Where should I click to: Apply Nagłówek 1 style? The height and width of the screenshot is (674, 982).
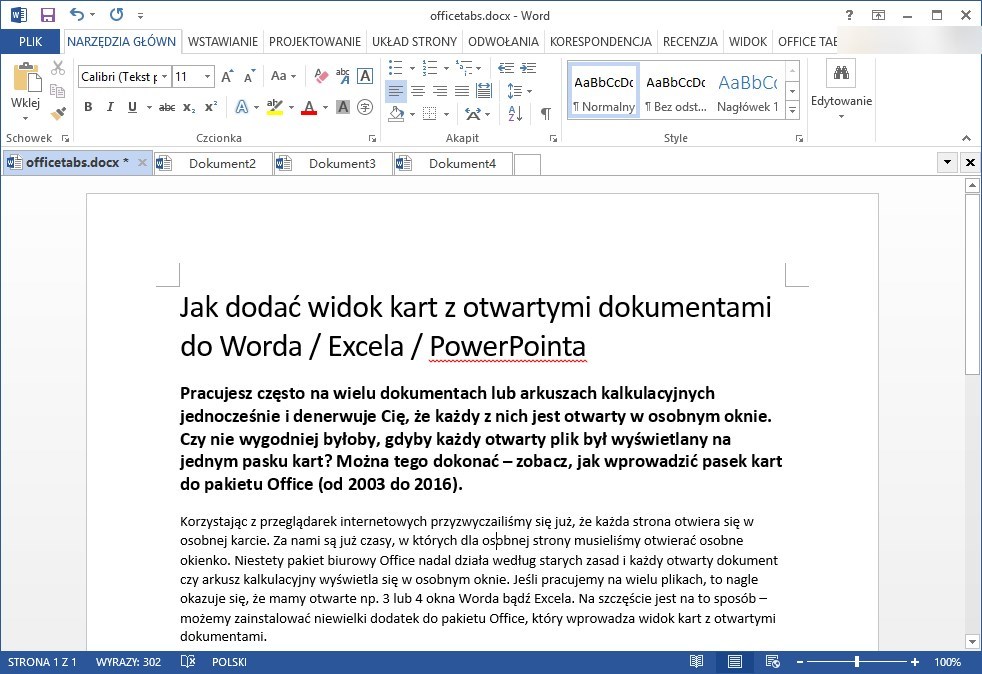pyautogui.click(x=748, y=91)
